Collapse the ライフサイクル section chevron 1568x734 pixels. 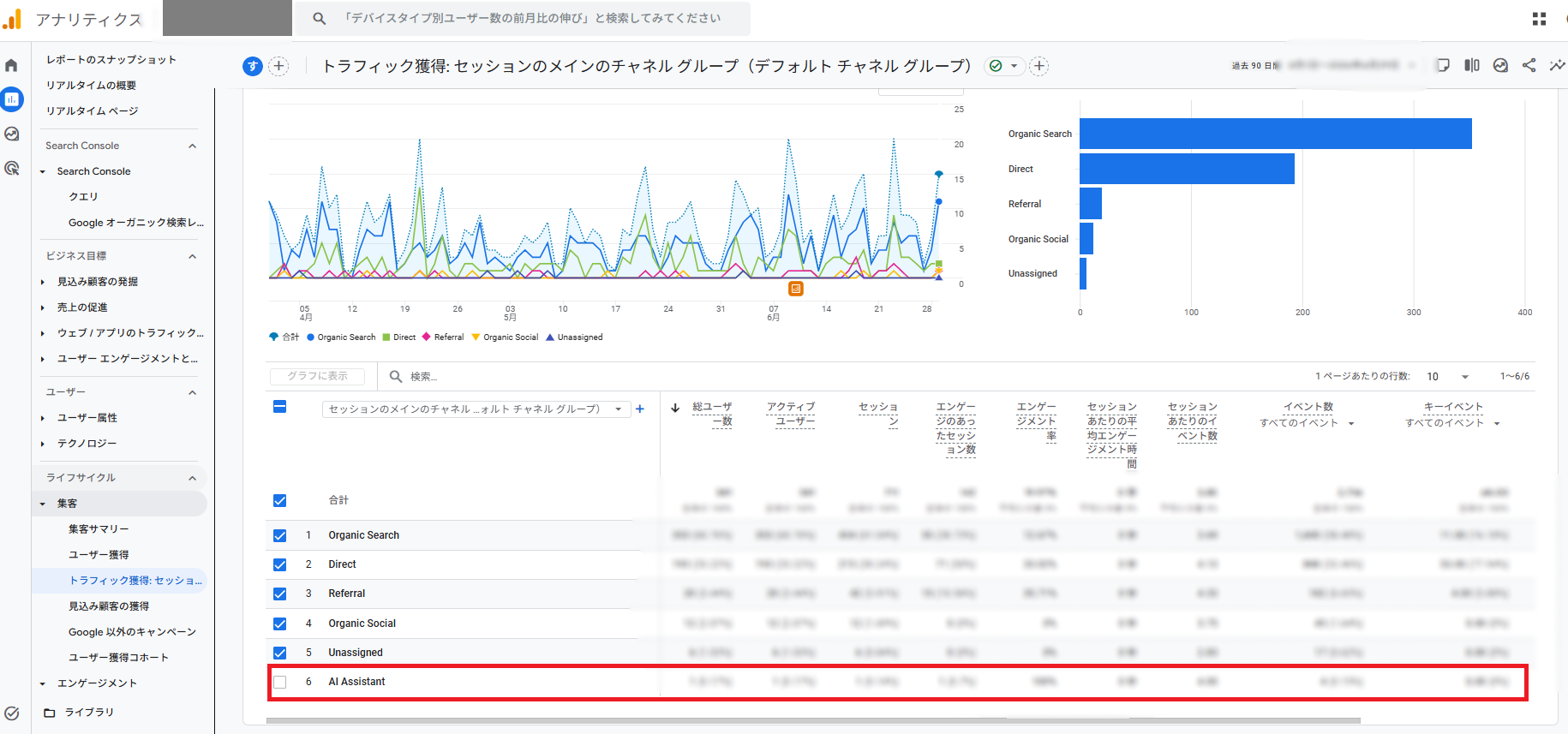pos(193,478)
